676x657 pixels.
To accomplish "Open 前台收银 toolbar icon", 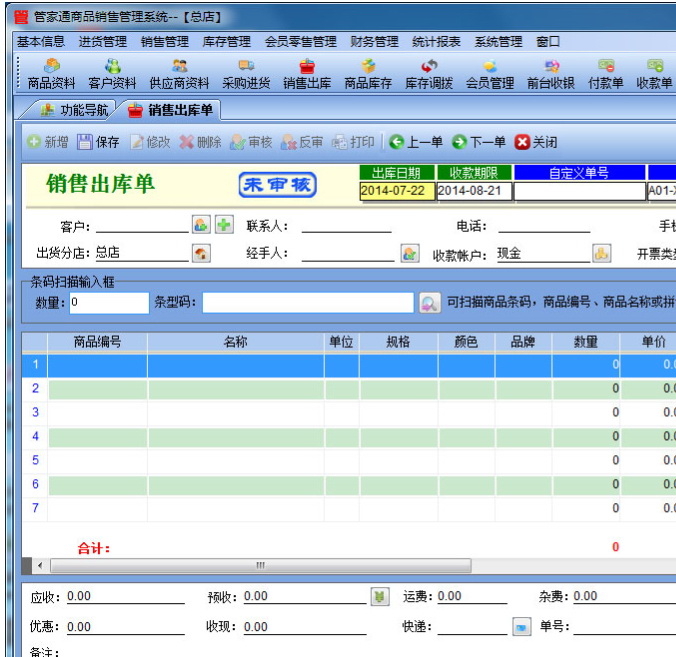I will click(x=551, y=74).
